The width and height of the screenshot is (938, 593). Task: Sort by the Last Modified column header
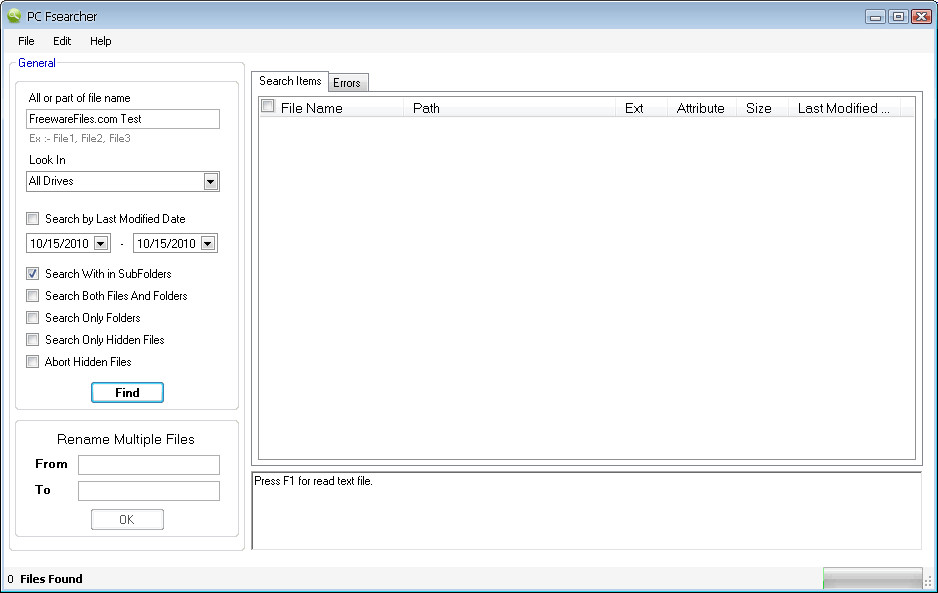click(844, 108)
